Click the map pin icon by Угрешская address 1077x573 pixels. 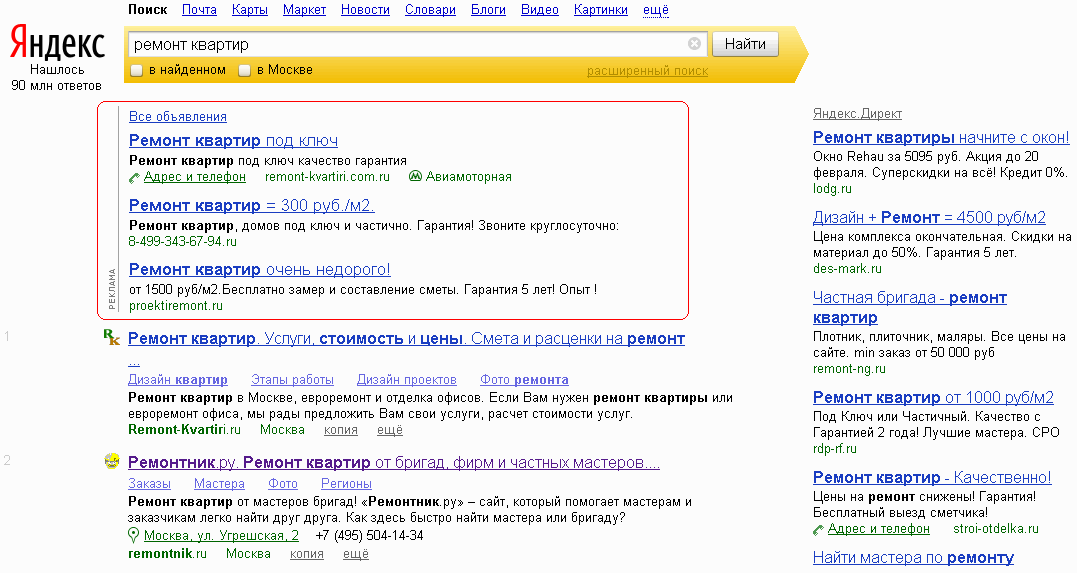coord(133,535)
